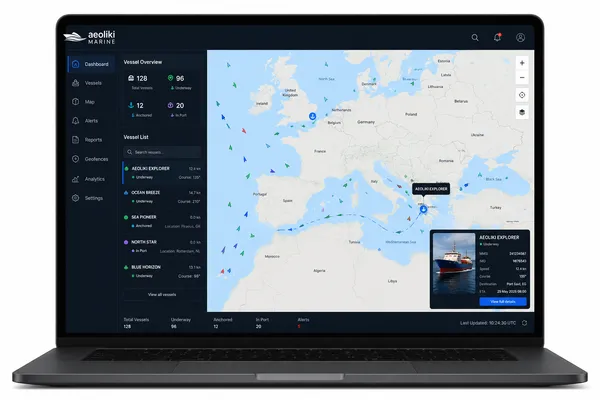The height and width of the screenshot is (400, 600).
Task: Click the AEOLIKI EXPLORER map tooltip label
Action: [431, 189]
